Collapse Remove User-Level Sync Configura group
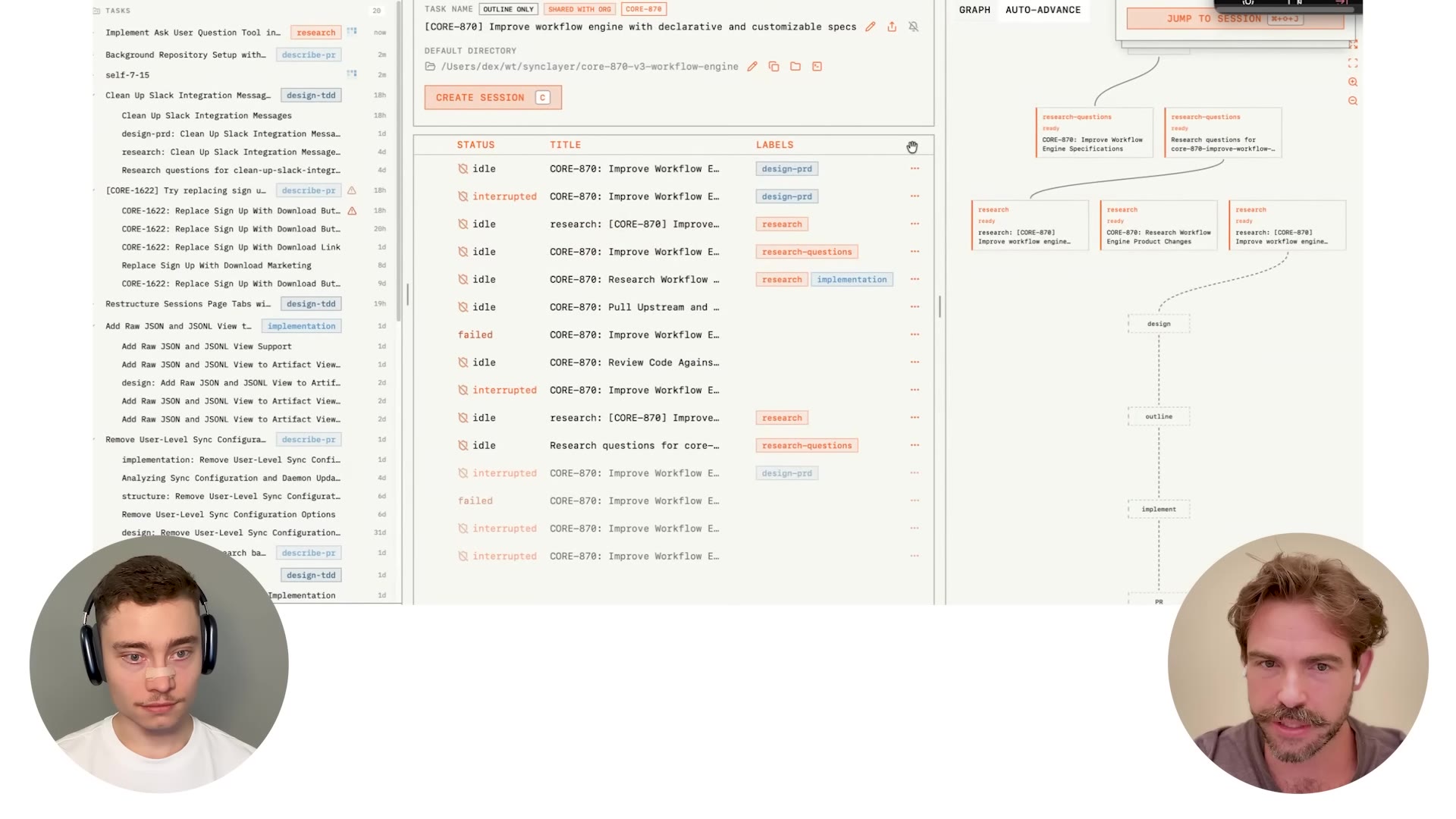The height and width of the screenshot is (819, 1456). (x=96, y=440)
